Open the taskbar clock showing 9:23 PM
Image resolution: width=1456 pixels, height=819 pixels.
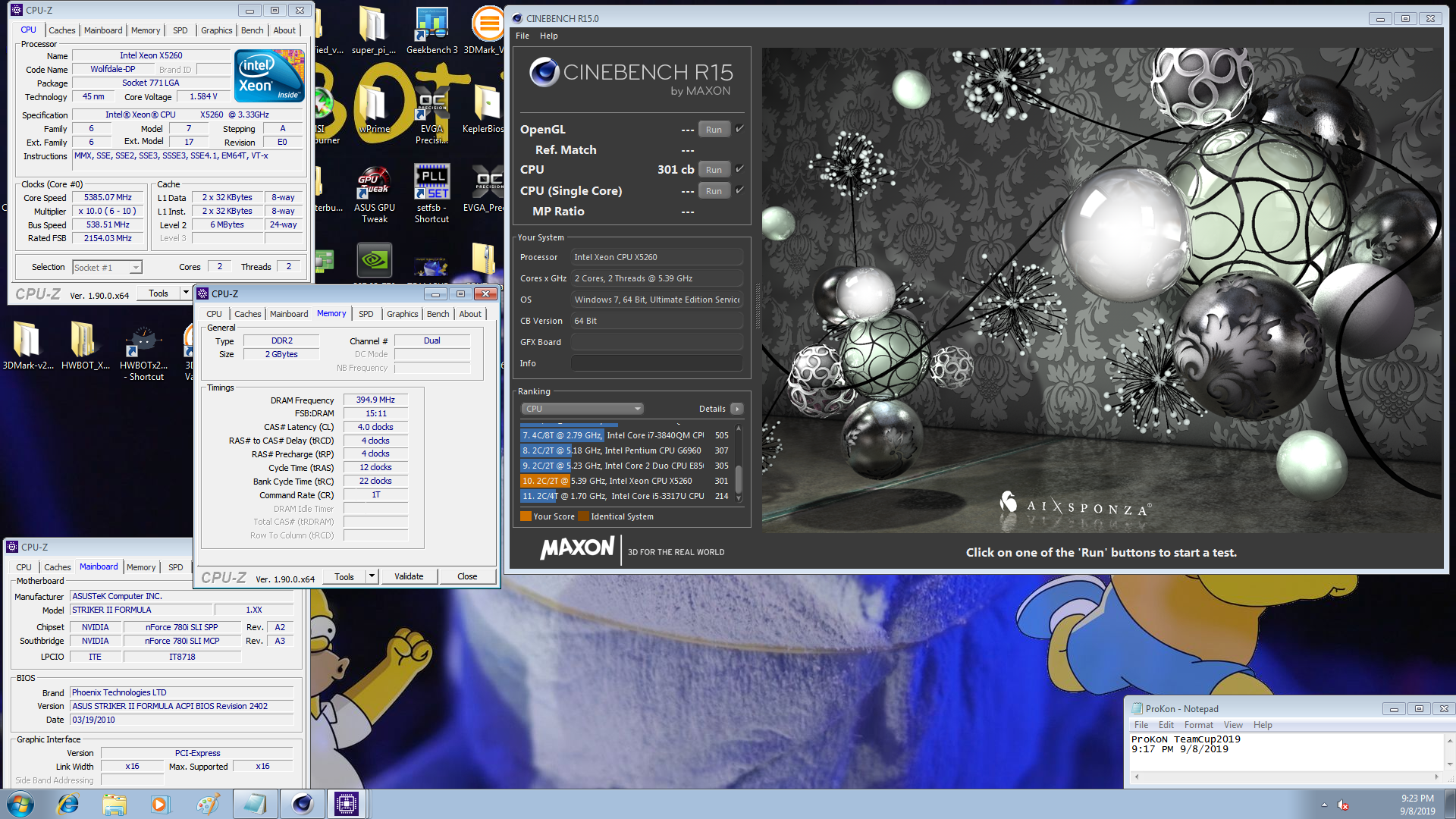[1417, 805]
